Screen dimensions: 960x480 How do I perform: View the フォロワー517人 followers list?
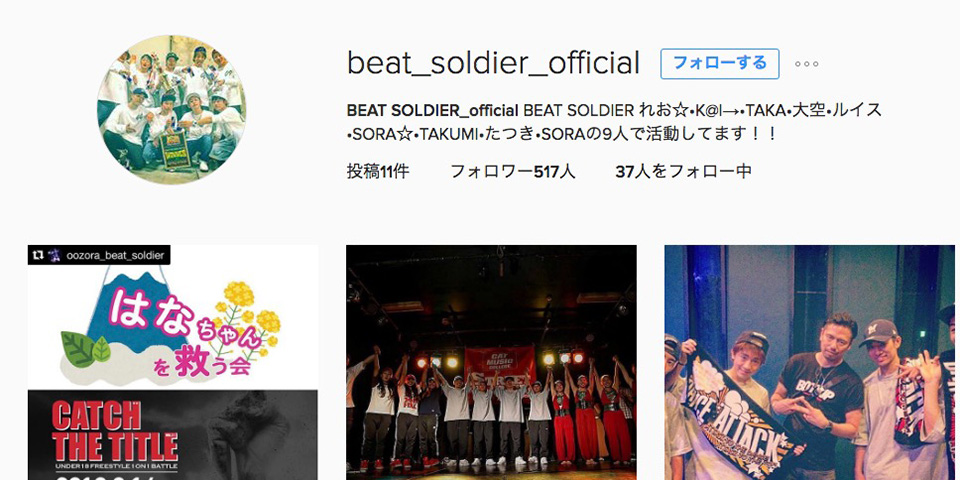[x=512, y=172]
